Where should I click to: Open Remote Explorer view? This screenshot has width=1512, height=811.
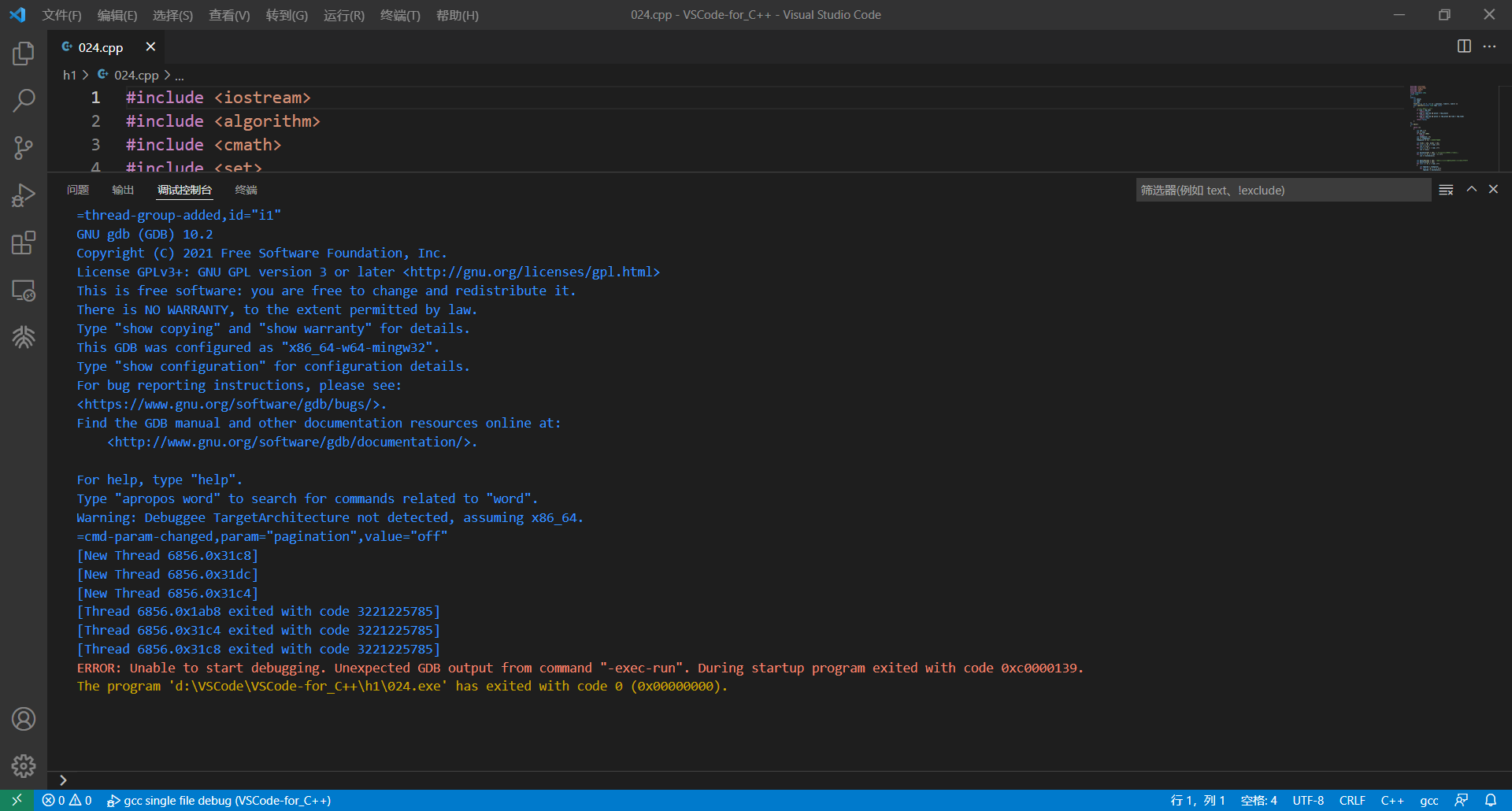tap(24, 290)
